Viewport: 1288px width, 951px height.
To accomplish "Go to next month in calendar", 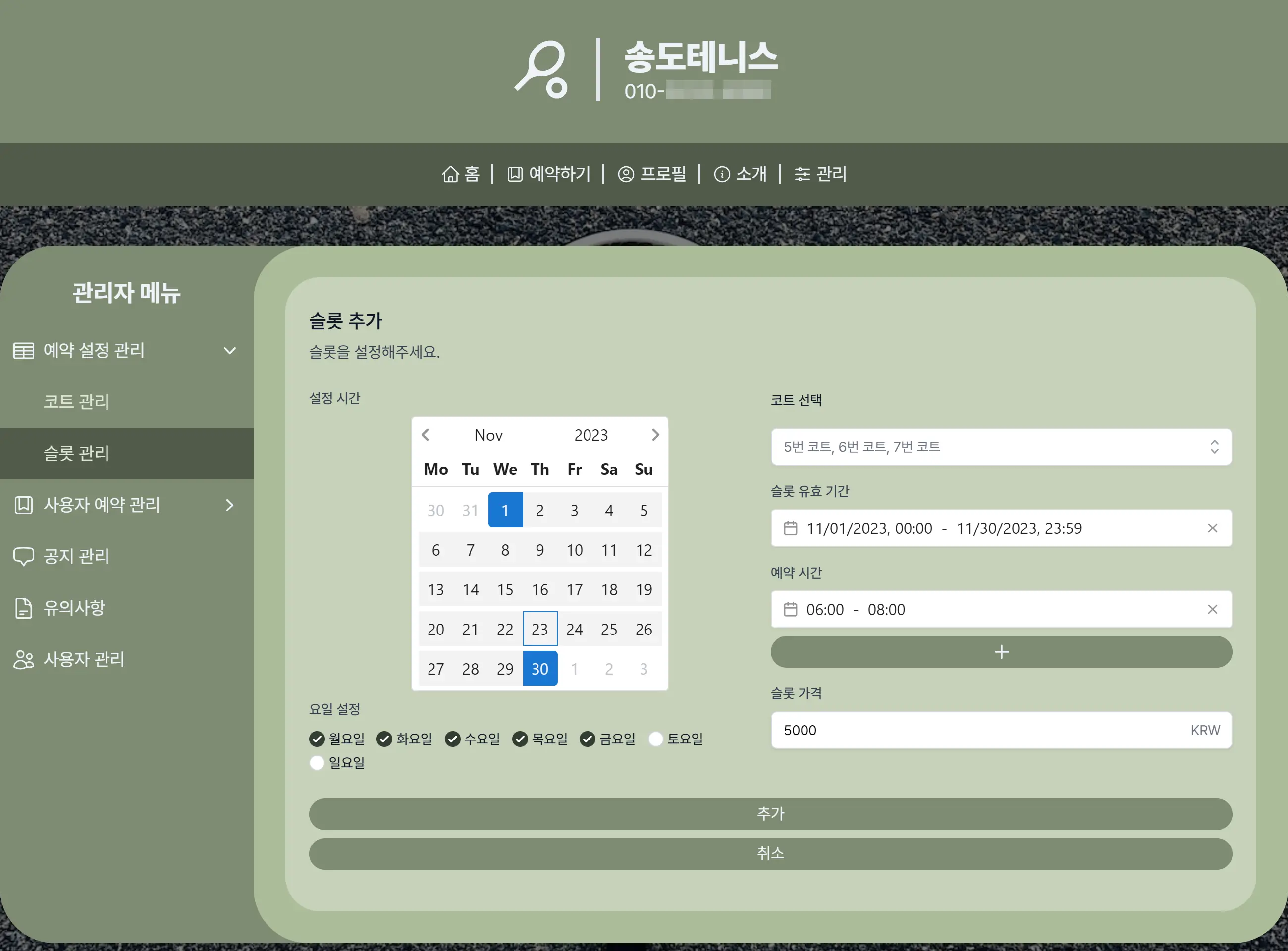I will (x=655, y=434).
